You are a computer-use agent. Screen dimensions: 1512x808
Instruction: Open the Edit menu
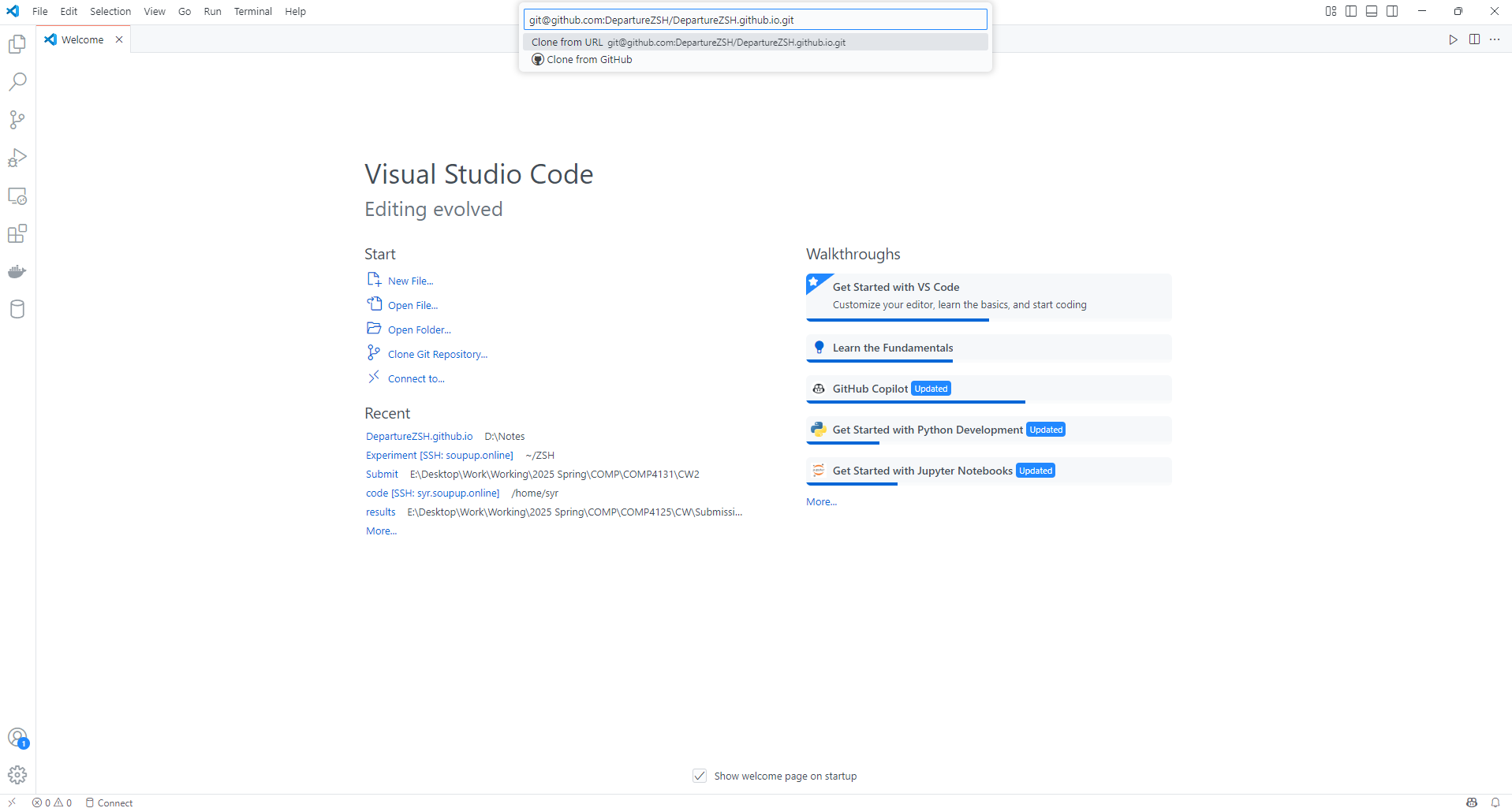69,11
